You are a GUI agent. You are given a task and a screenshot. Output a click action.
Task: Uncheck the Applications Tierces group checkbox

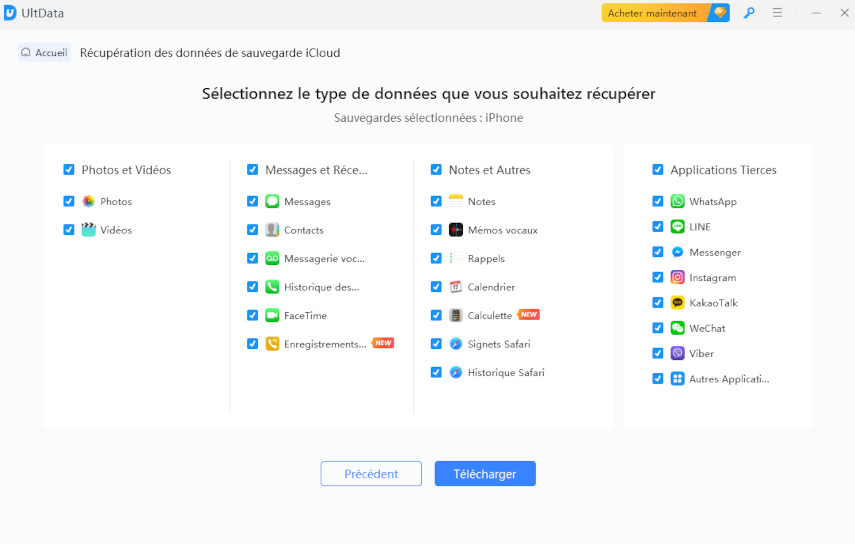tap(658, 170)
